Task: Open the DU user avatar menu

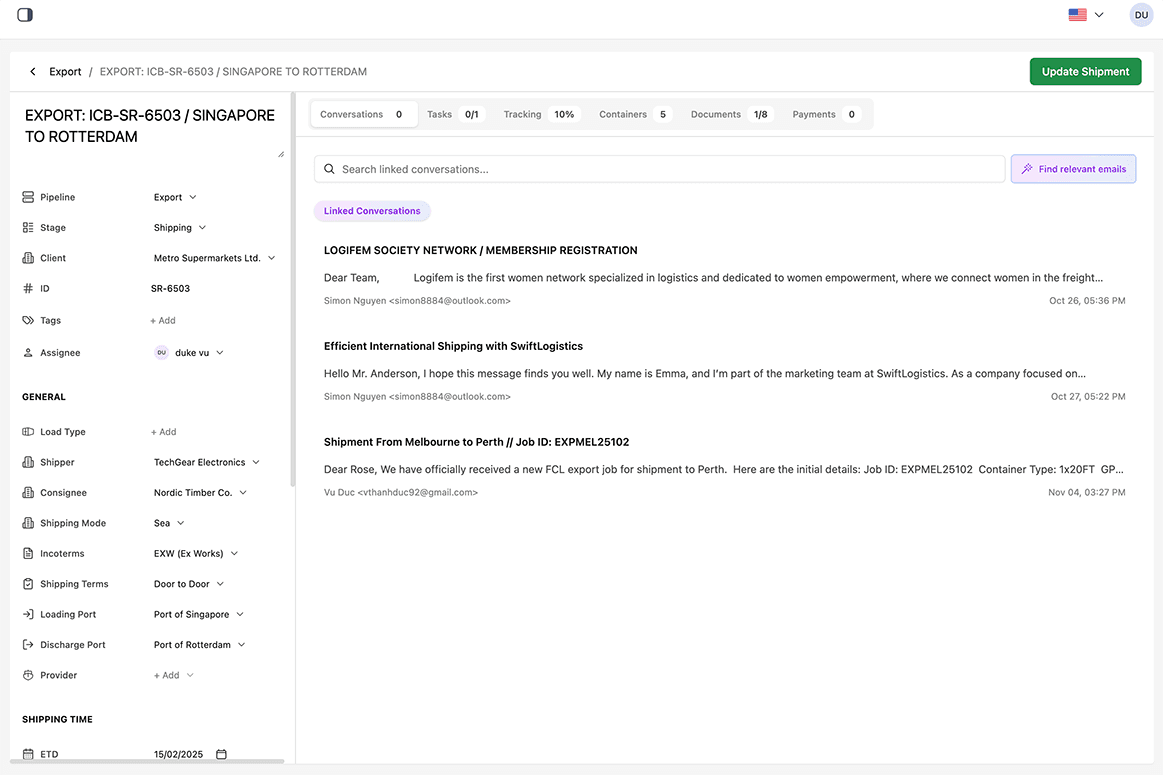Action: pyautogui.click(x=1141, y=15)
